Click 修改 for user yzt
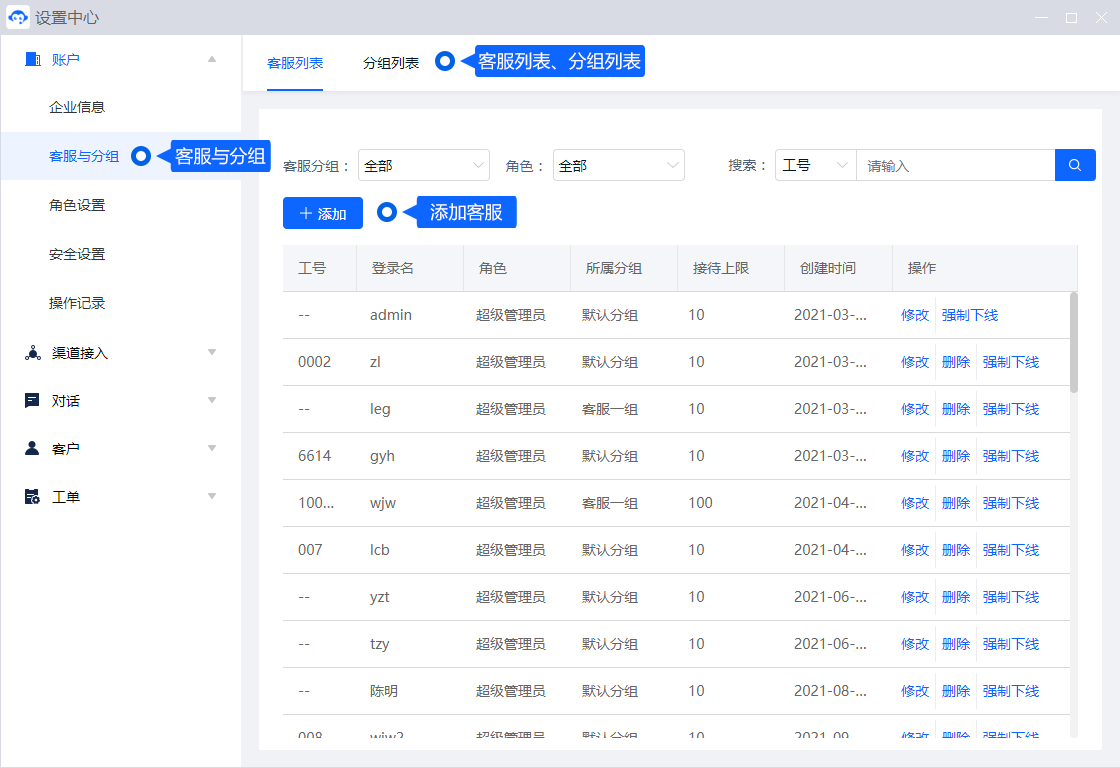This screenshot has height=768, width=1120. click(x=915, y=597)
